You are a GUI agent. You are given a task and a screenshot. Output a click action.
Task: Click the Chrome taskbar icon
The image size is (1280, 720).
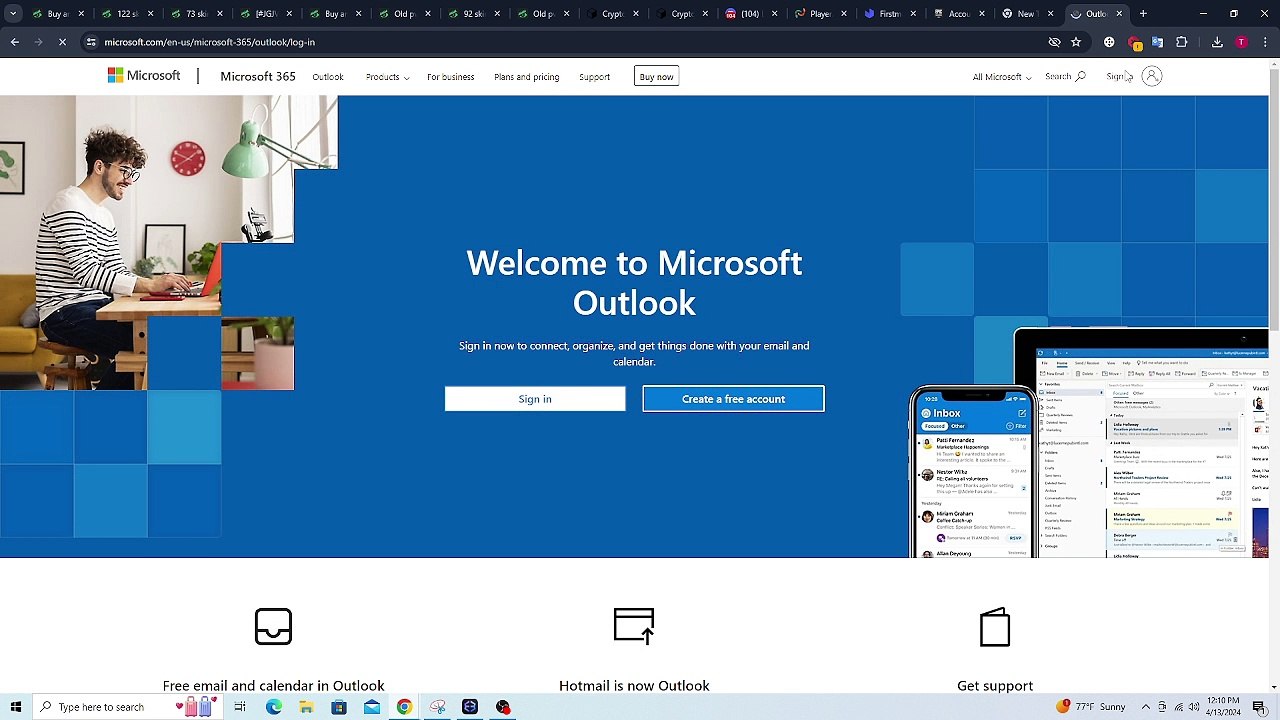(404, 707)
